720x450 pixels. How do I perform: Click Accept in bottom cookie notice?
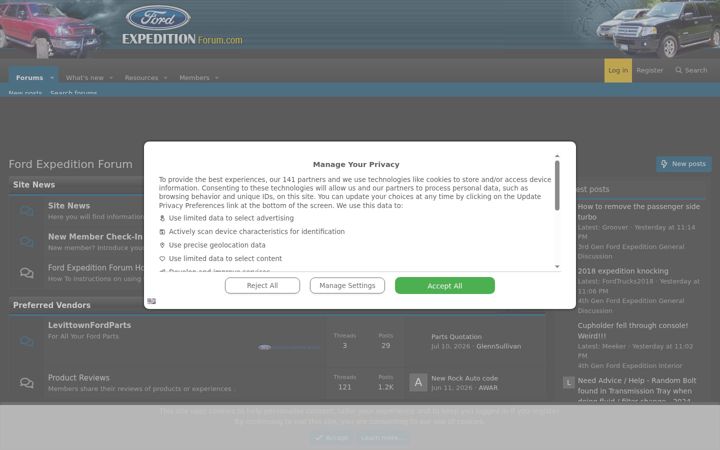332,438
